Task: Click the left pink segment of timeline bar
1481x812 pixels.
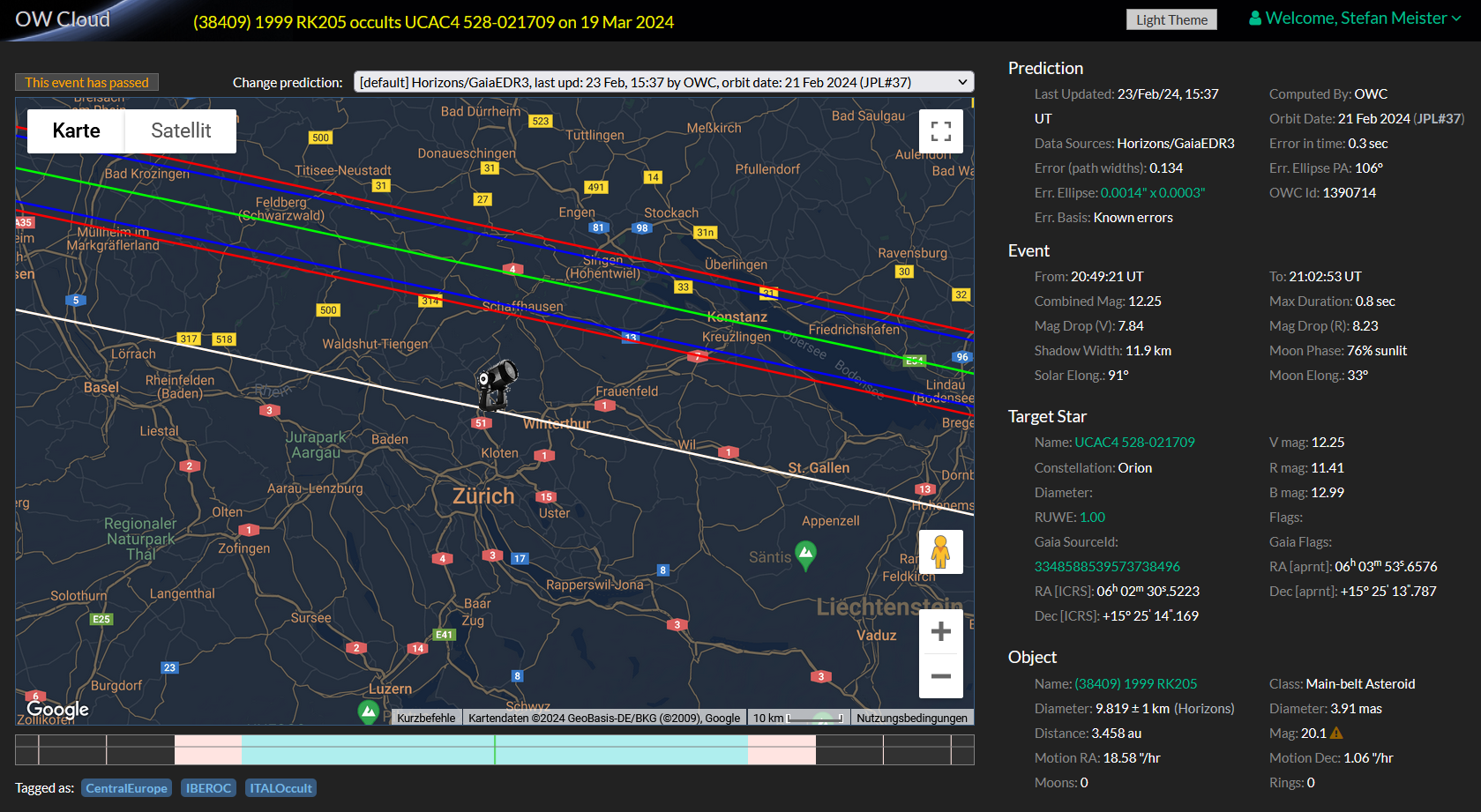Action: pos(208,749)
